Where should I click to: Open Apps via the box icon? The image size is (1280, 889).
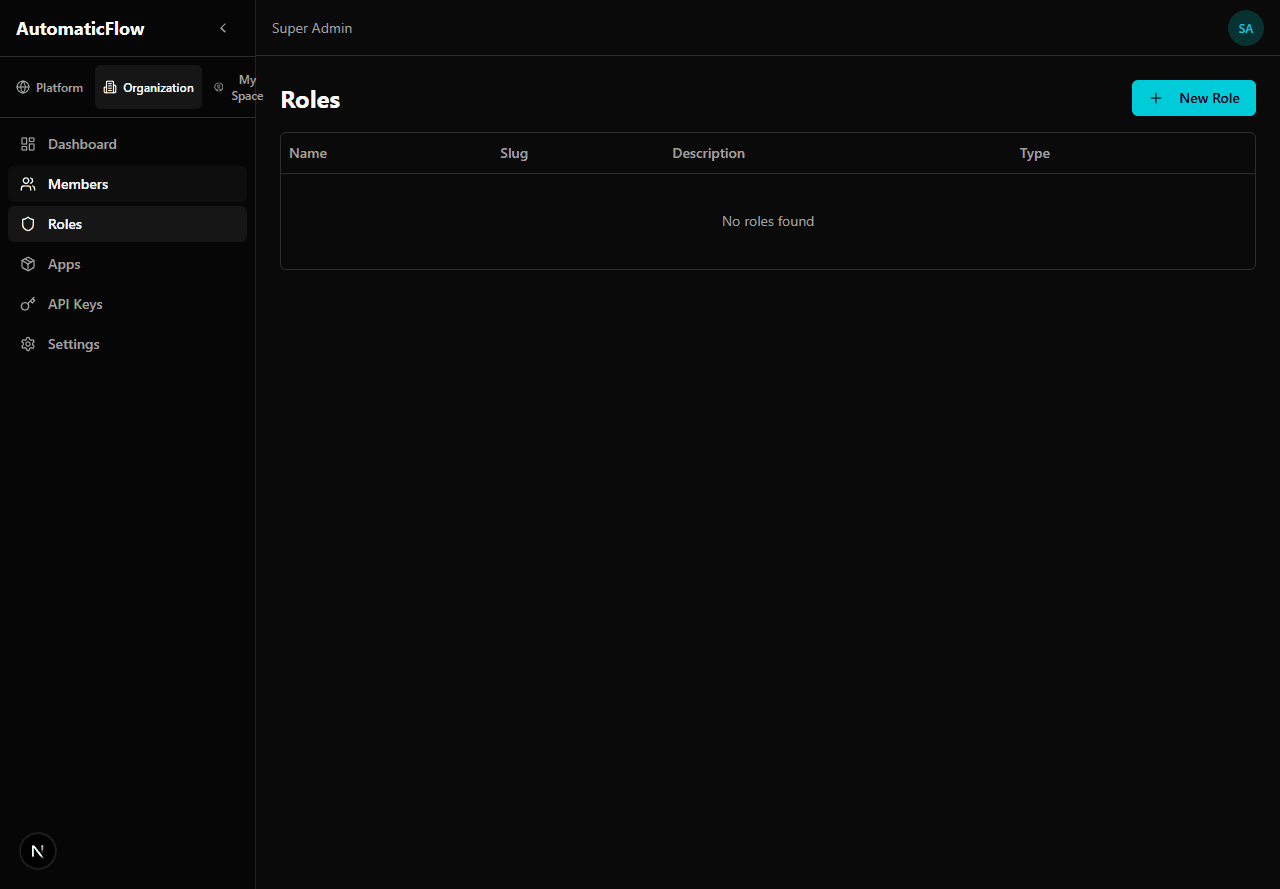click(28, 264)
